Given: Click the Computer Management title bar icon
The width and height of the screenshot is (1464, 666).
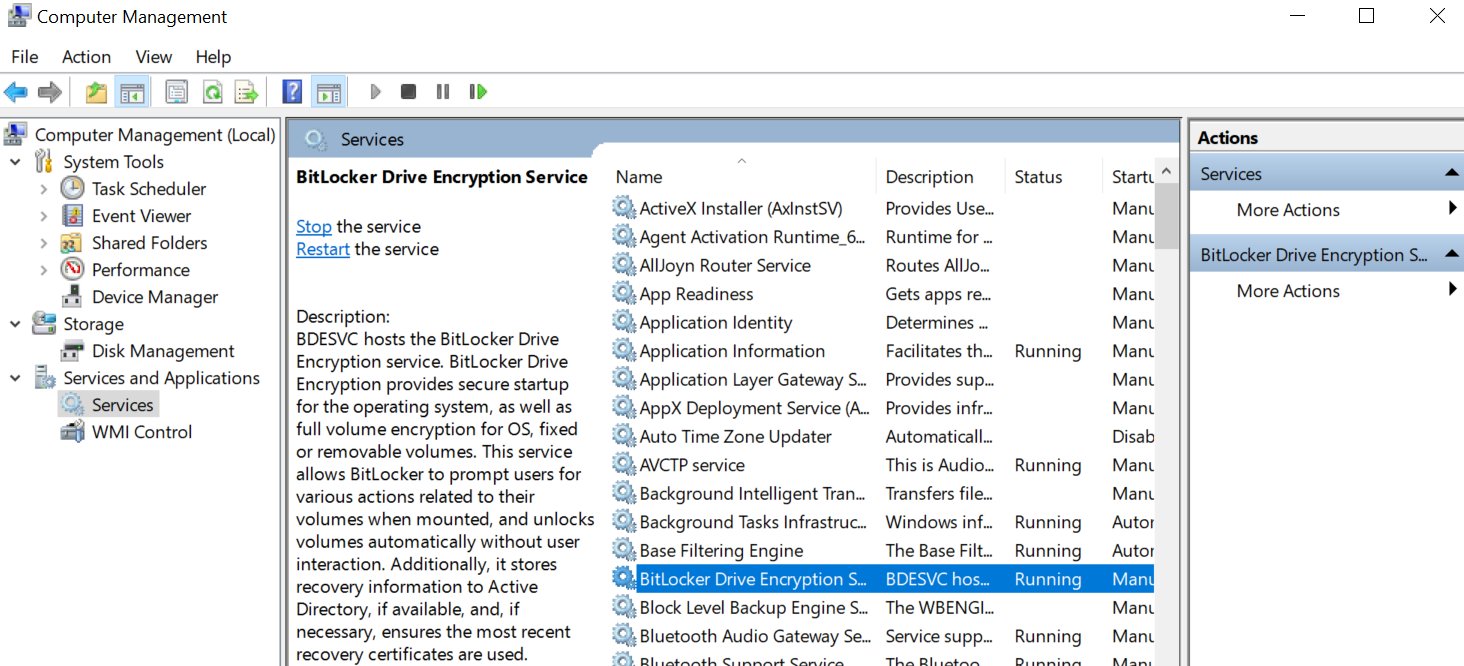Looking at the screenshot, I should (x=18, y=16).
